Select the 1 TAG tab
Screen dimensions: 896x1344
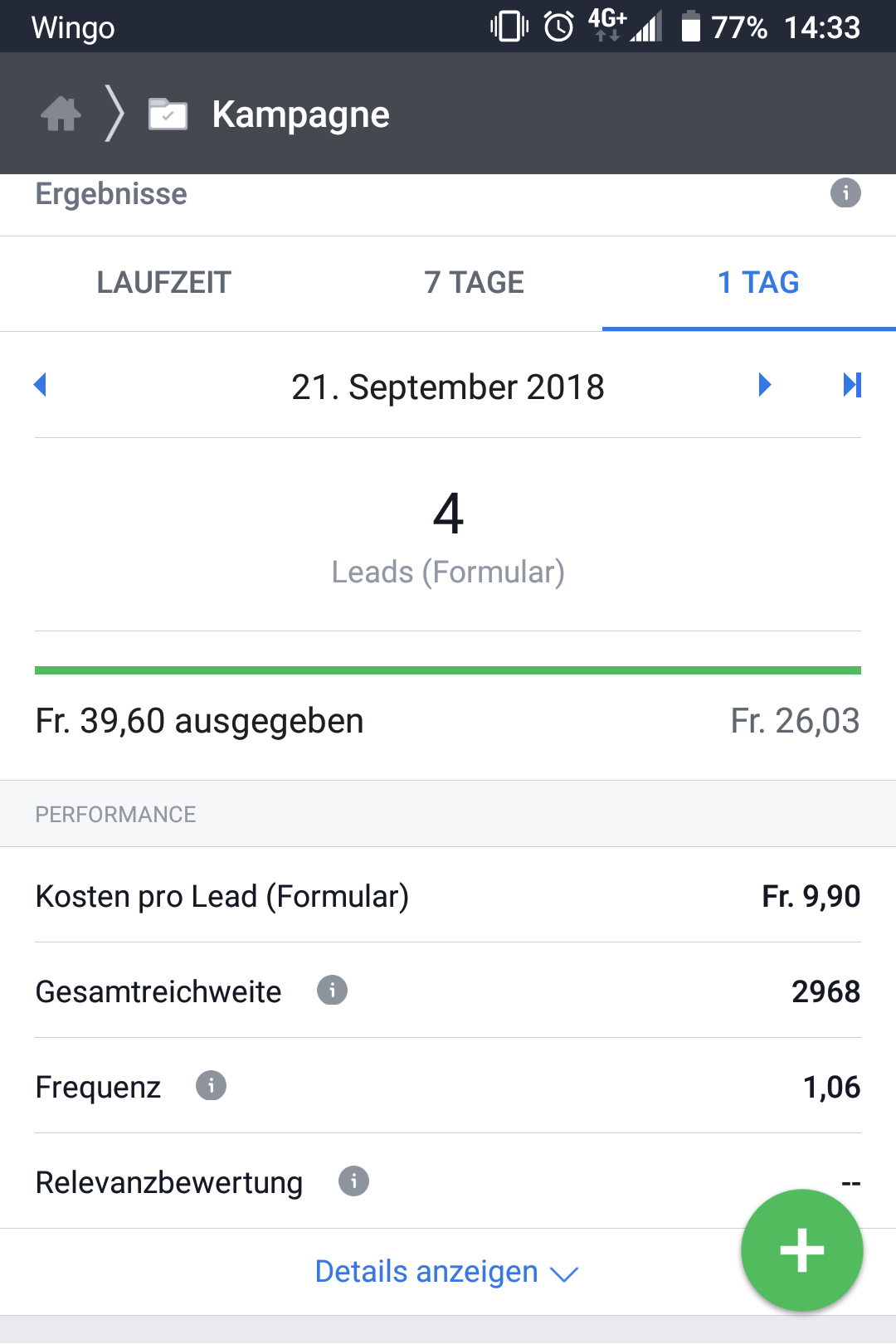(758, 283)
